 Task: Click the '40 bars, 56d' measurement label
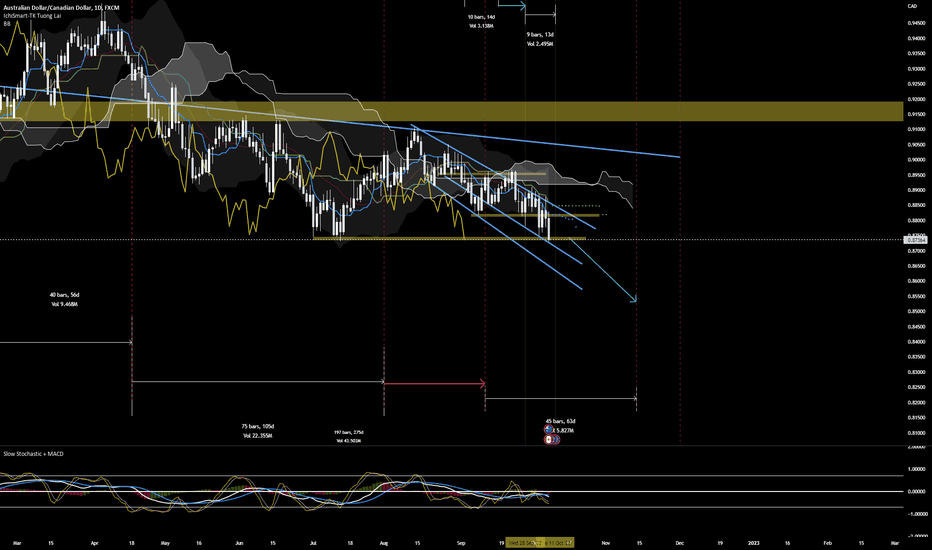click(x=64, y=295)
